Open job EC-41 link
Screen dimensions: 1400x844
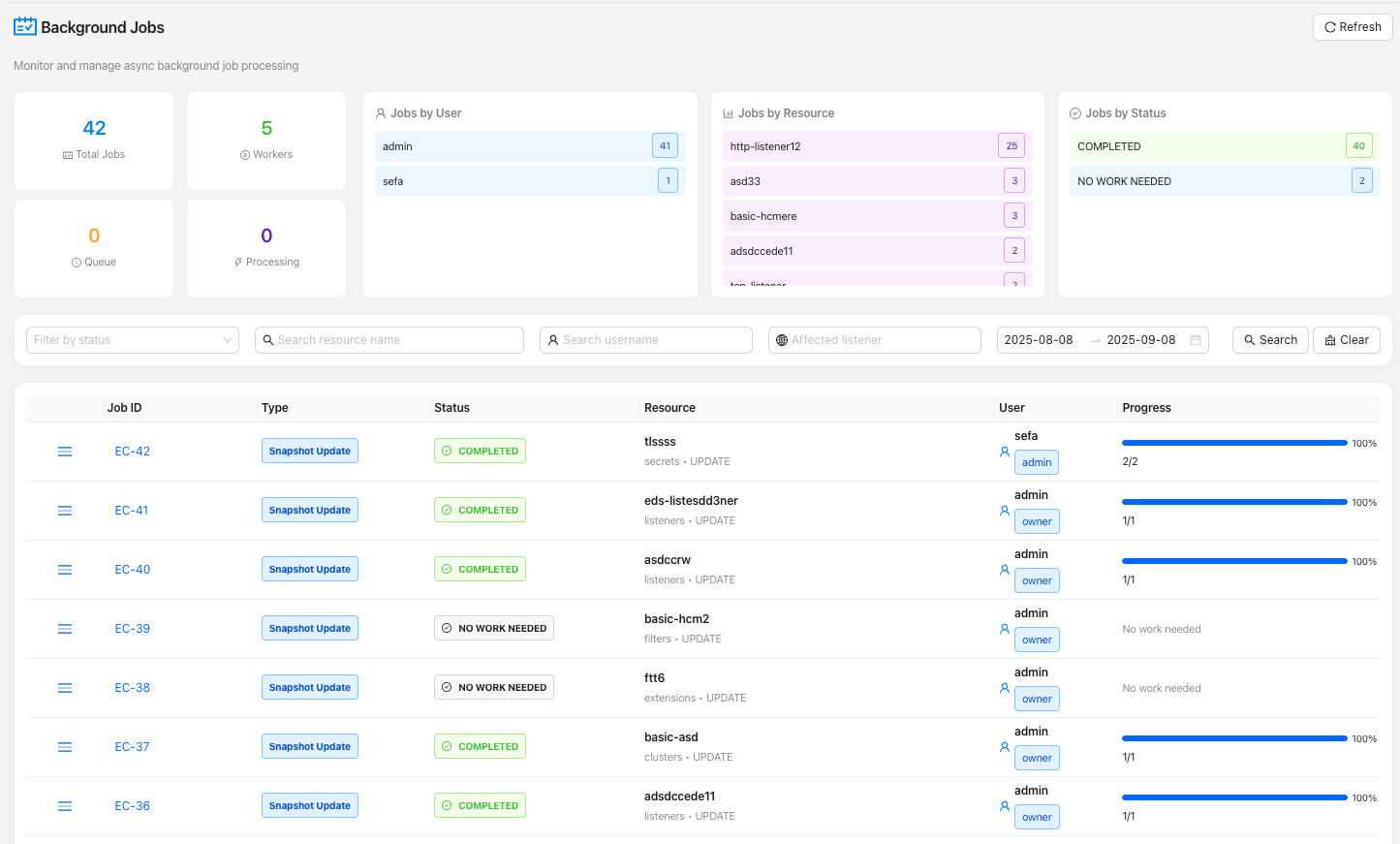pyautogui.click(x=132, y=511)
